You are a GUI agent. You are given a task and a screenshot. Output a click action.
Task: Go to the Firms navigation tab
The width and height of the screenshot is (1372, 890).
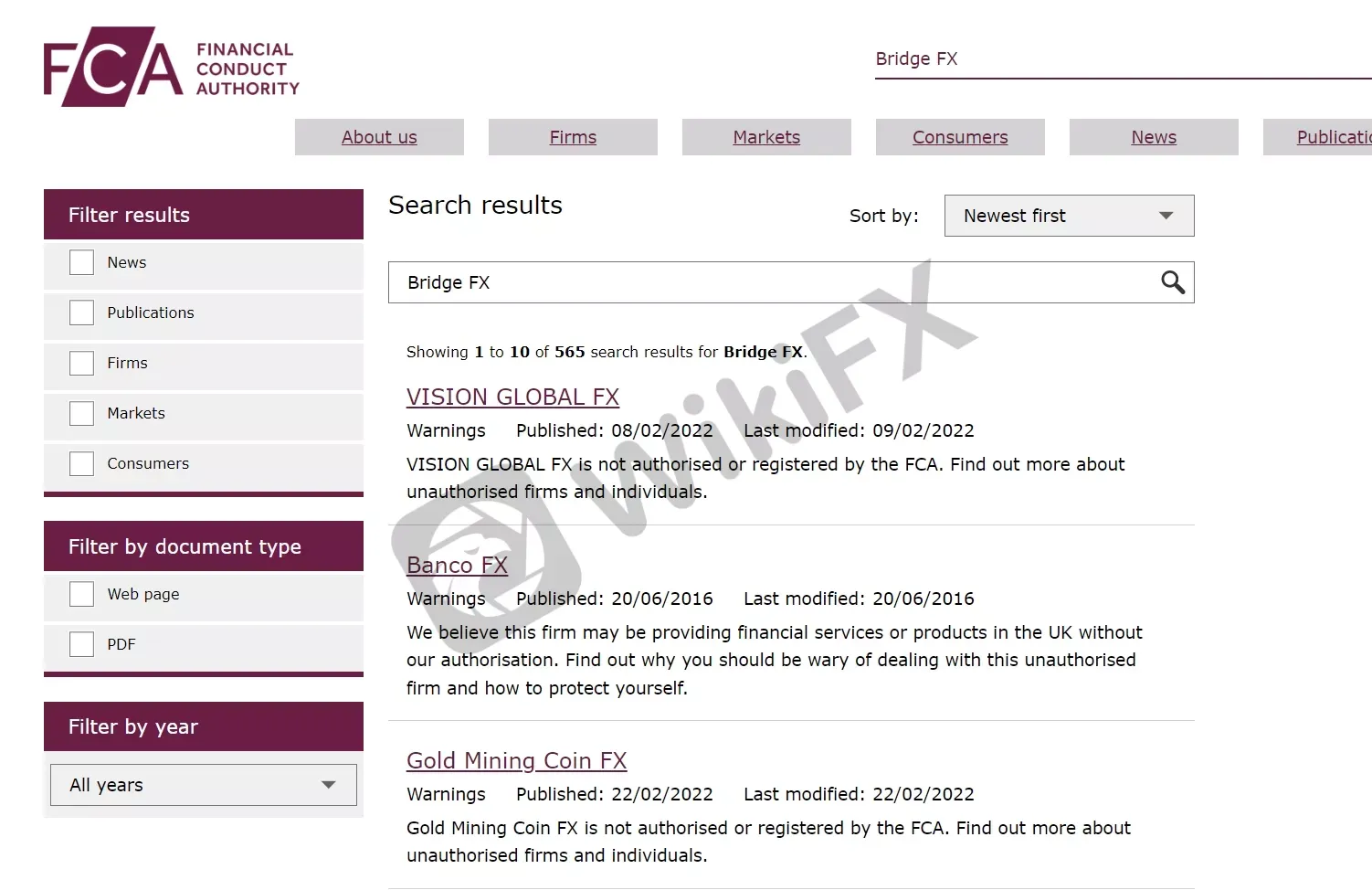(x=573, y=137)
